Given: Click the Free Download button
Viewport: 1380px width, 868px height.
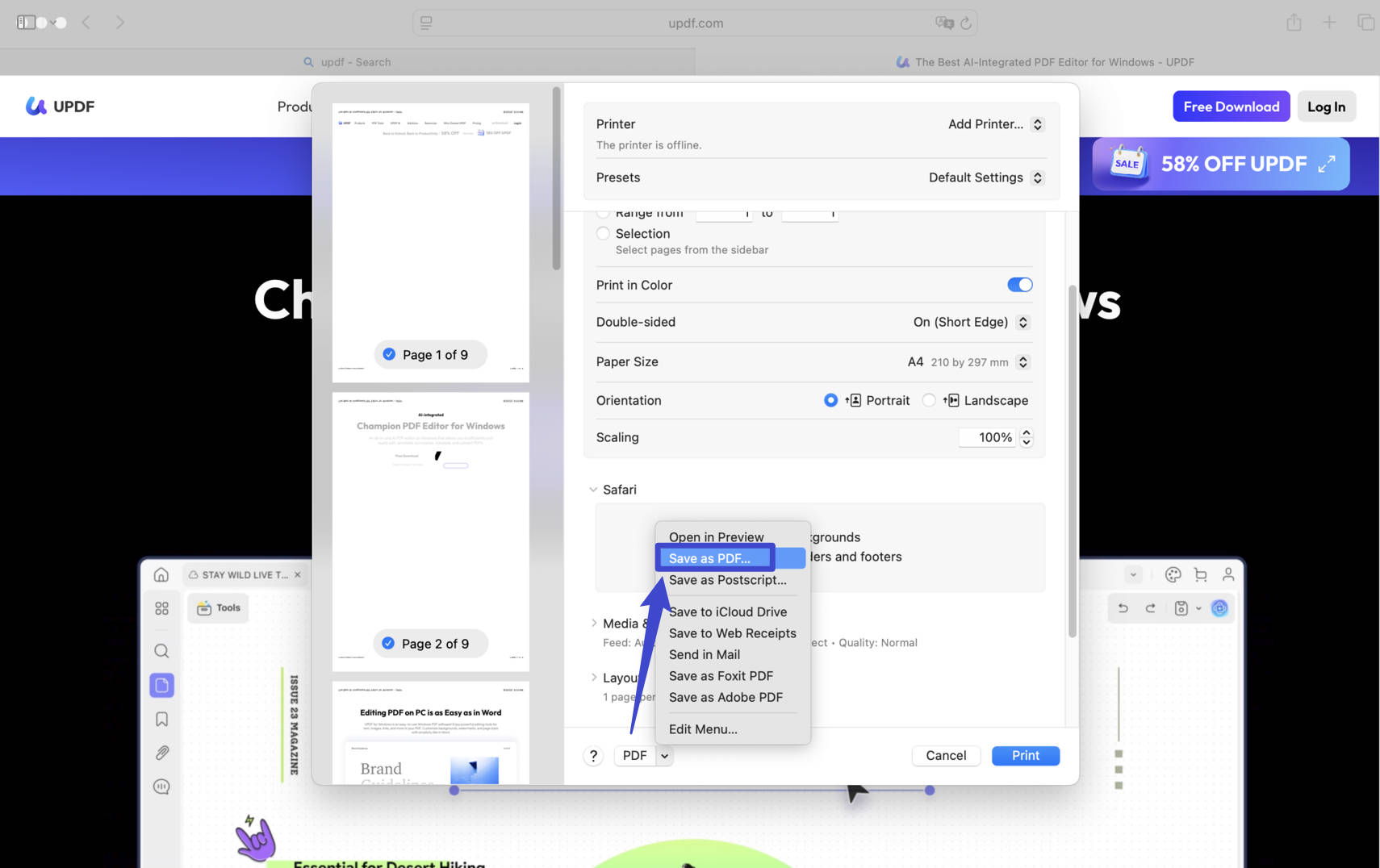Looking at the screenshot, I should pos(1231,106).
